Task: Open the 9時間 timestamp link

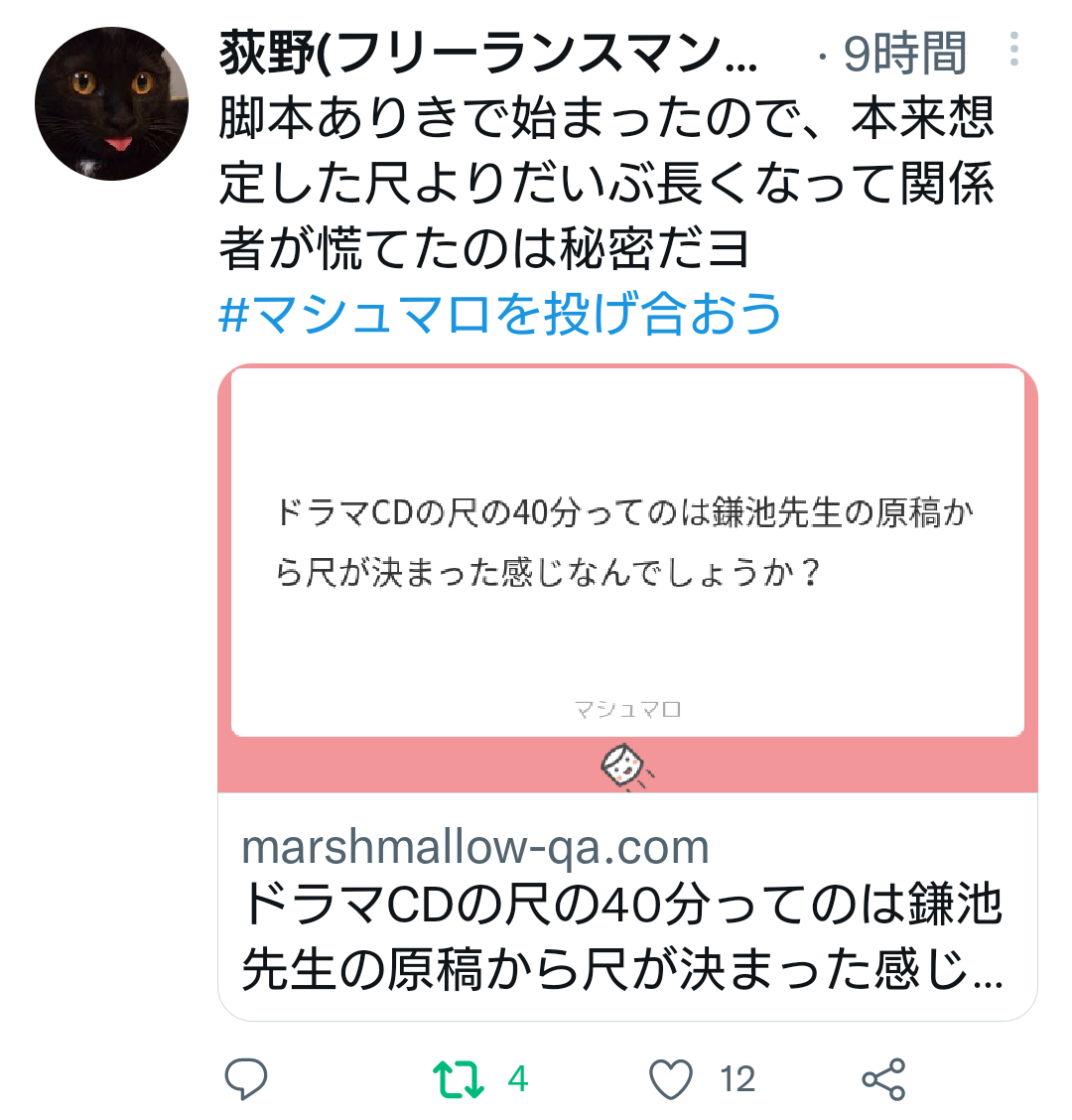Action: click(x=905, y=53)
